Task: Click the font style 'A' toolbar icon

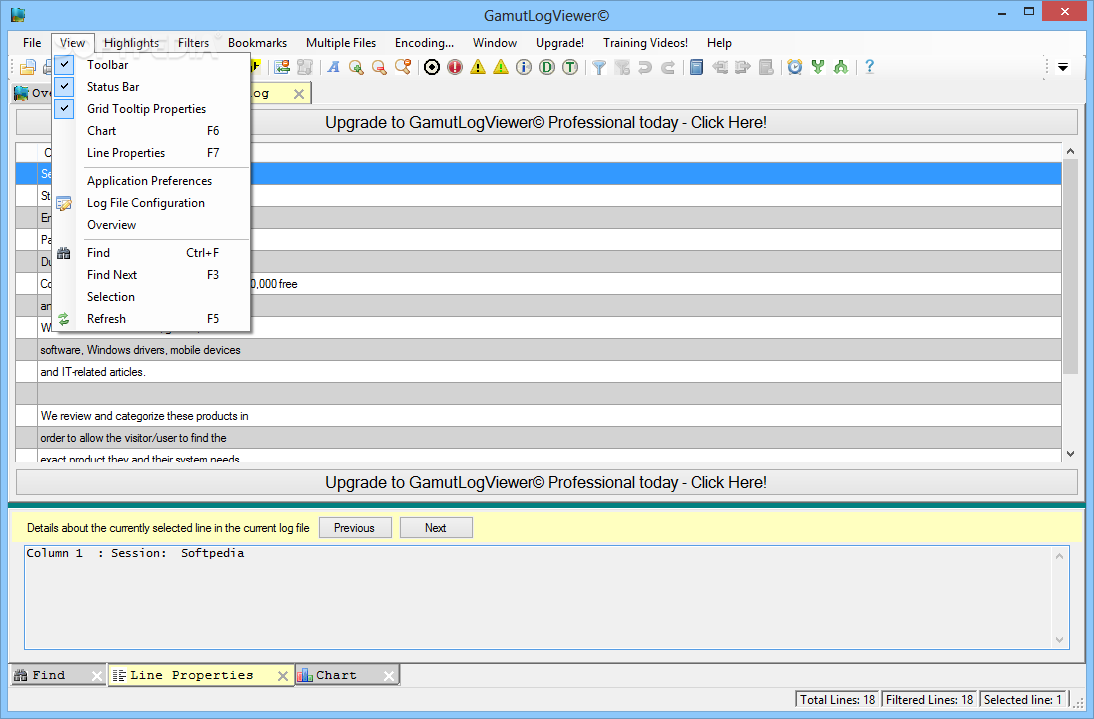Action: click(x=334, y=67)
